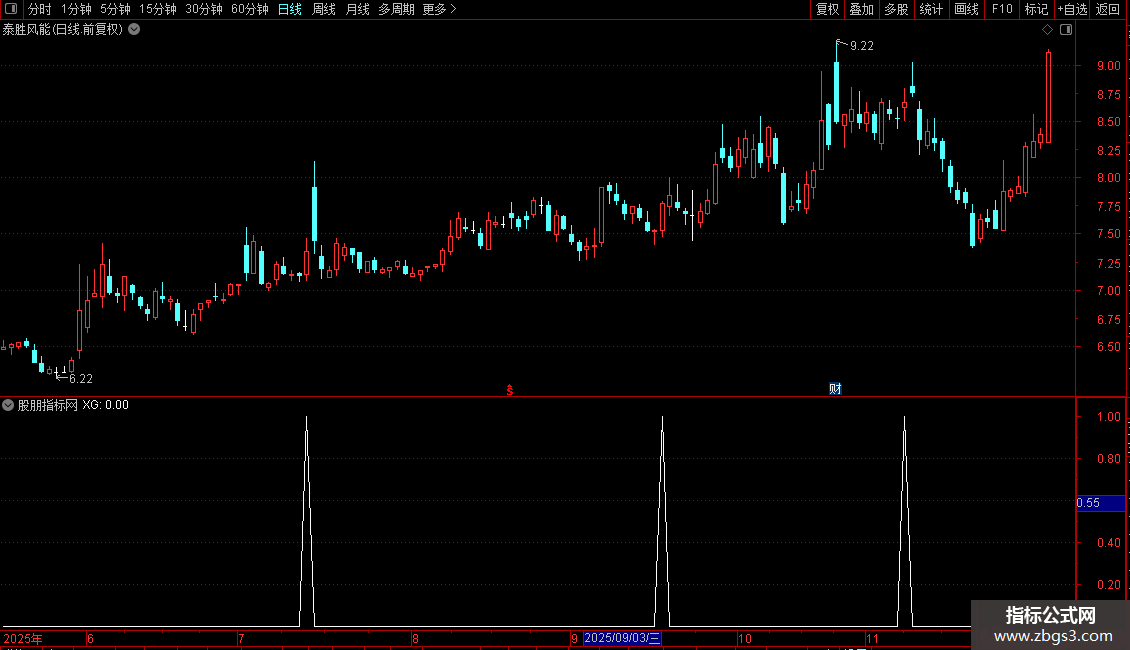Click month 11 on the time axis
This screenshot has height=650, width=1130.
pyautogui.click(x=872, y=638)
